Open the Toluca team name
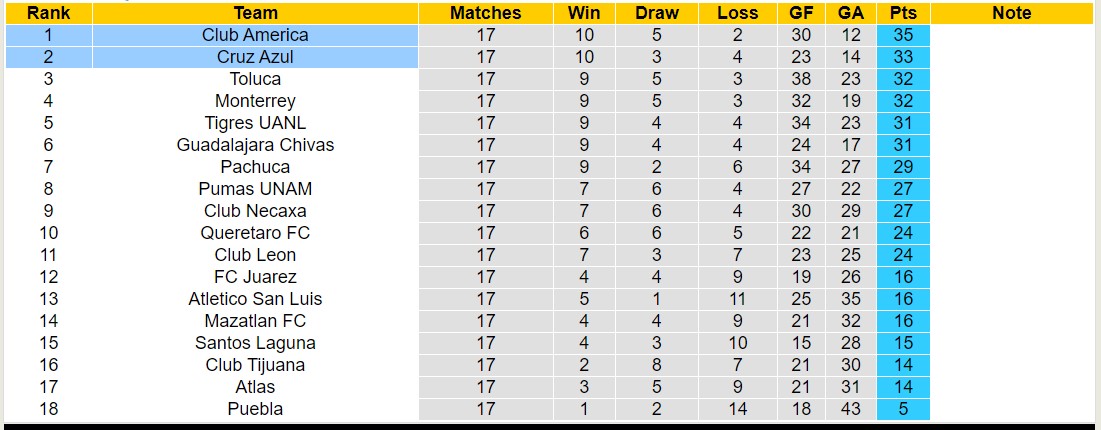This screenshot has height=430, width=1101. pos(255,79)
